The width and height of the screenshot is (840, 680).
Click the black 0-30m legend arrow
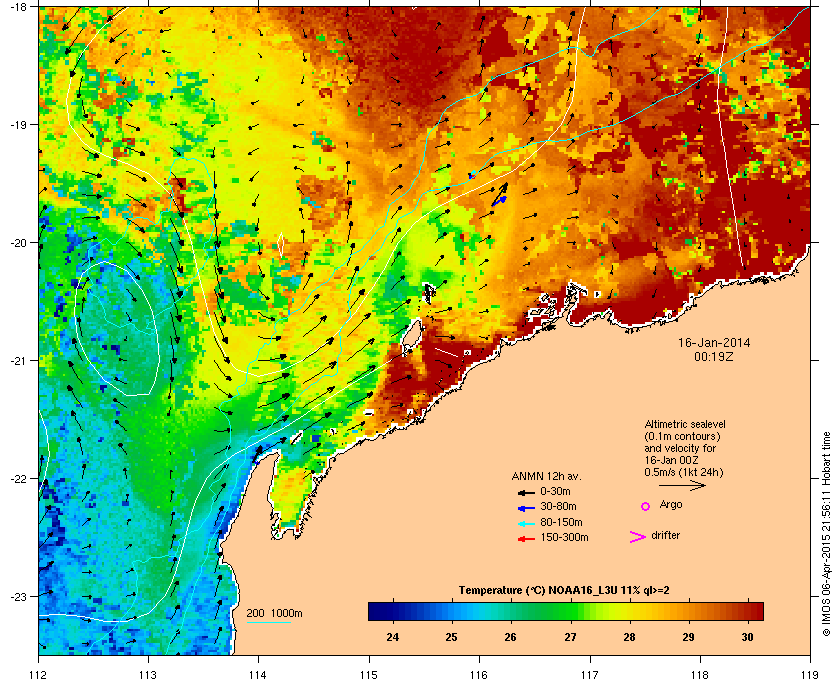pyautogui.click(x=526, y=493)
